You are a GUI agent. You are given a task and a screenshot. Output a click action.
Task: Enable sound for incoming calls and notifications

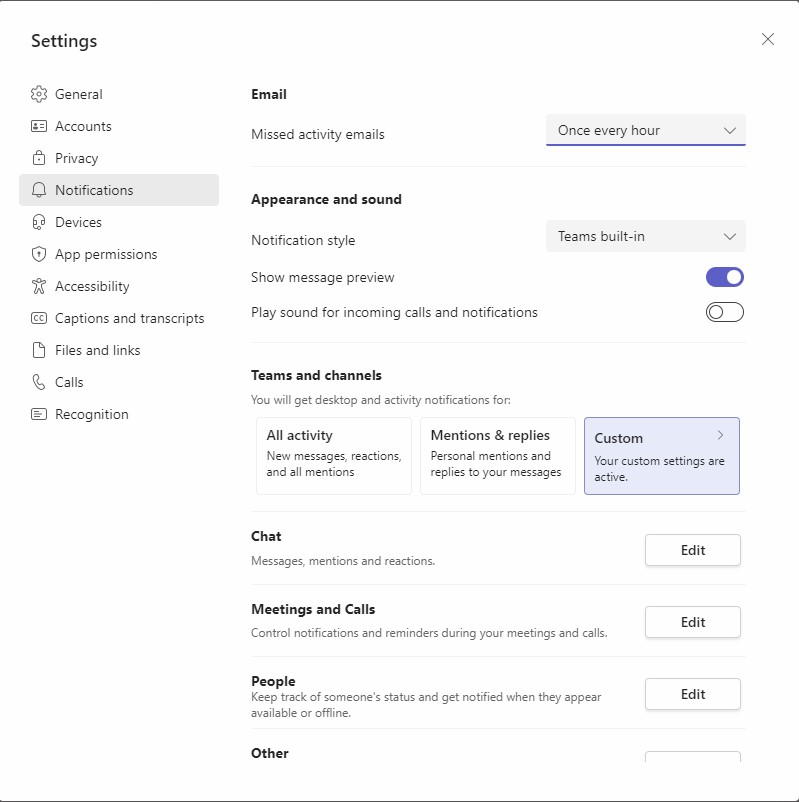tap(725, 312)
